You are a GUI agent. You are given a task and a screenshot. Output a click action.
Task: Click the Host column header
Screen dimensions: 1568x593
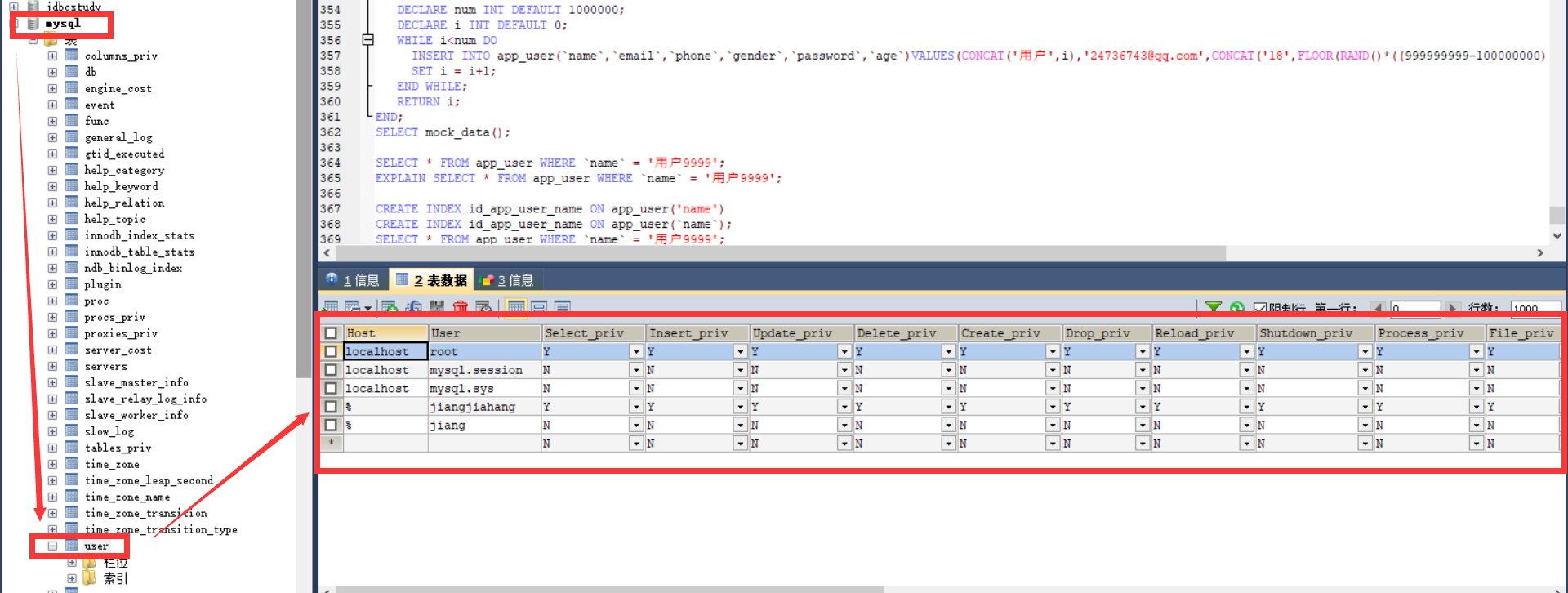386,333
